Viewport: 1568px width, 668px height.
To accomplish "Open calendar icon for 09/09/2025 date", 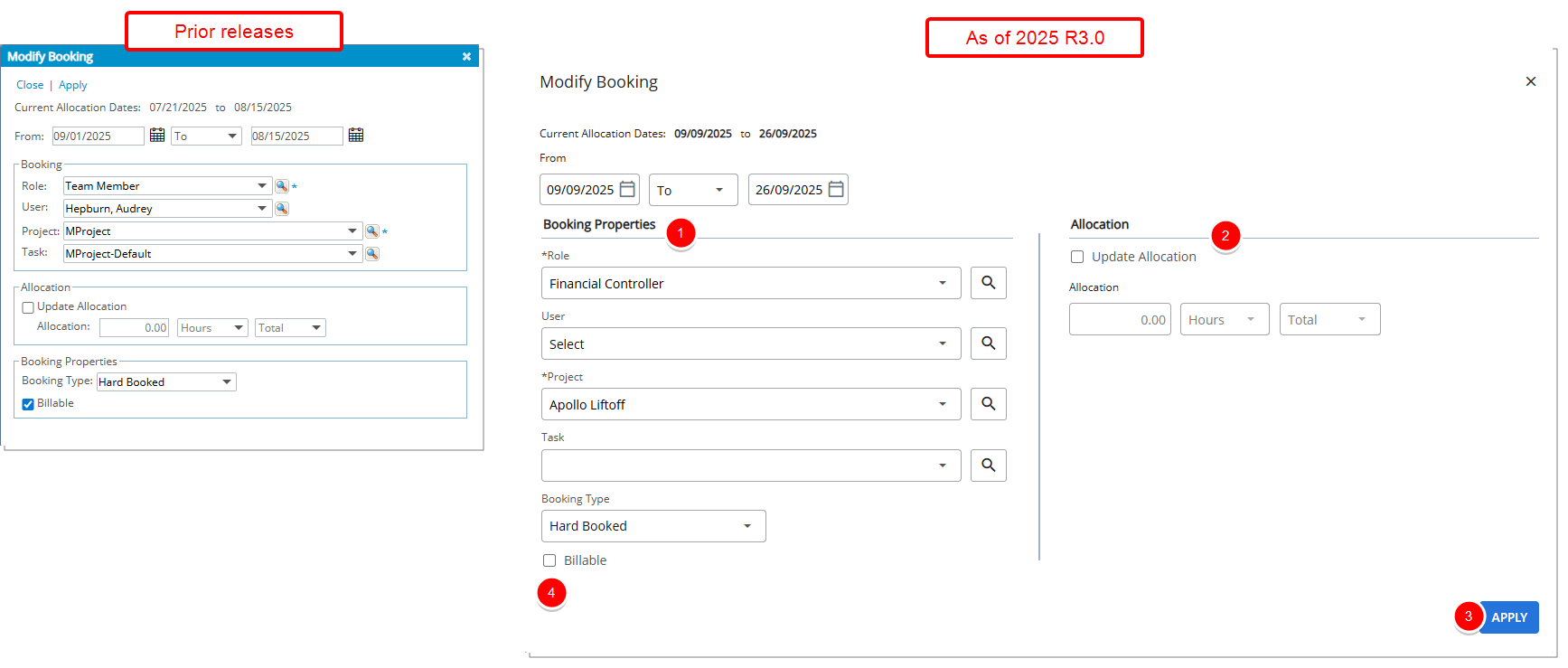I will pyautogui.click(x=627, y=189).
